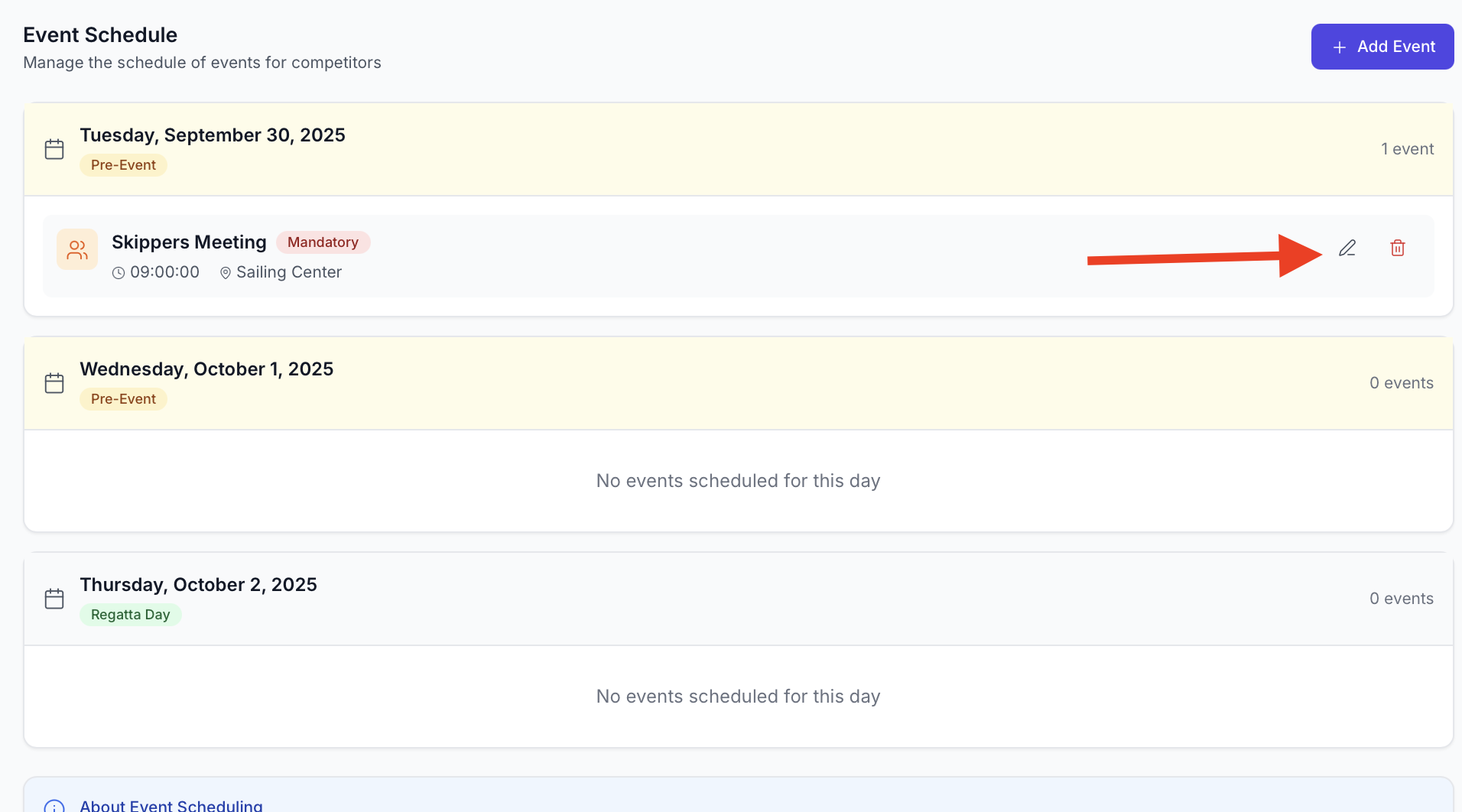Click the clock icon next to 09:00:00

coord(119,272)
